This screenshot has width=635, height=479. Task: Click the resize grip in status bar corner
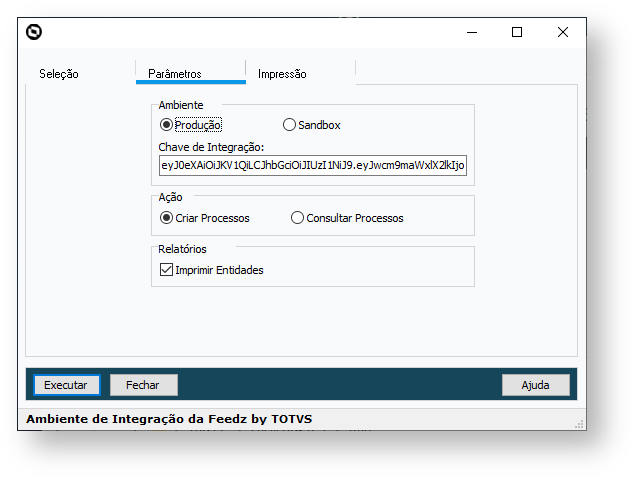580,424
